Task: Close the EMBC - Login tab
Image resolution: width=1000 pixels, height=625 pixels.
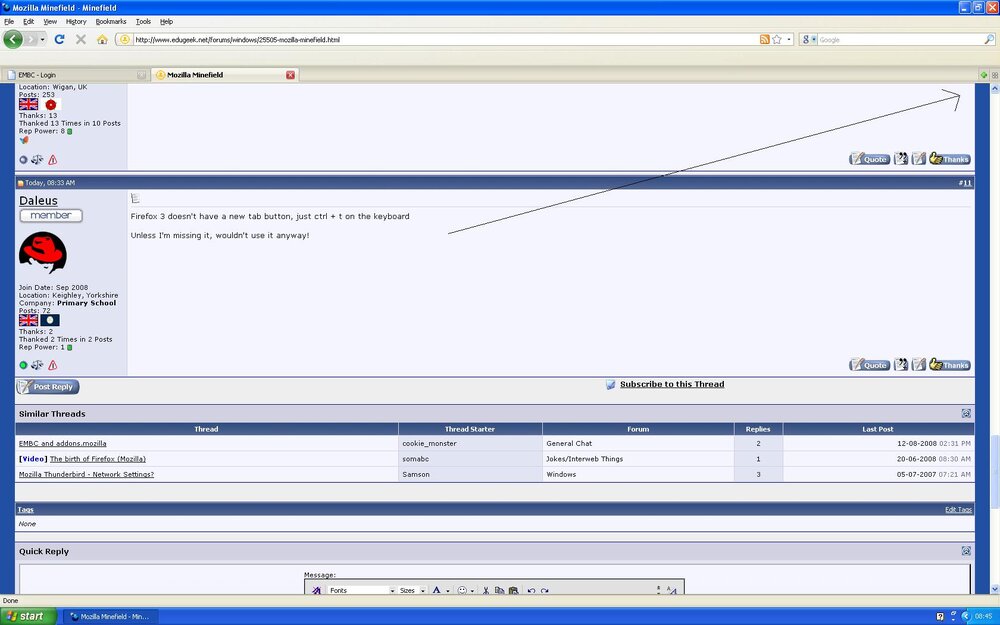Action: (x=142, y=75)
